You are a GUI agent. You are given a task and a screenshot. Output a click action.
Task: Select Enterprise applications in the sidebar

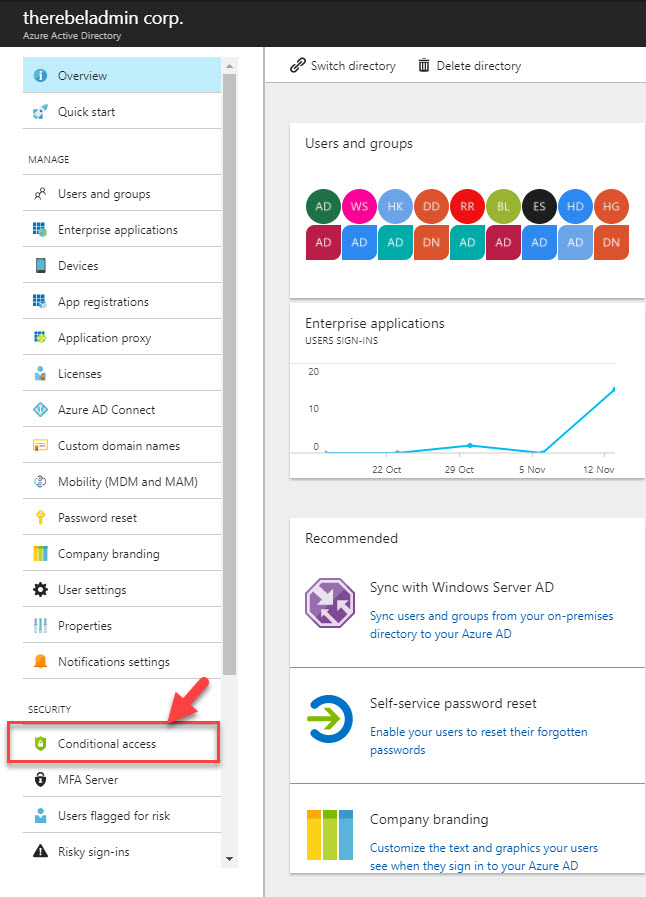click(122, 229)
